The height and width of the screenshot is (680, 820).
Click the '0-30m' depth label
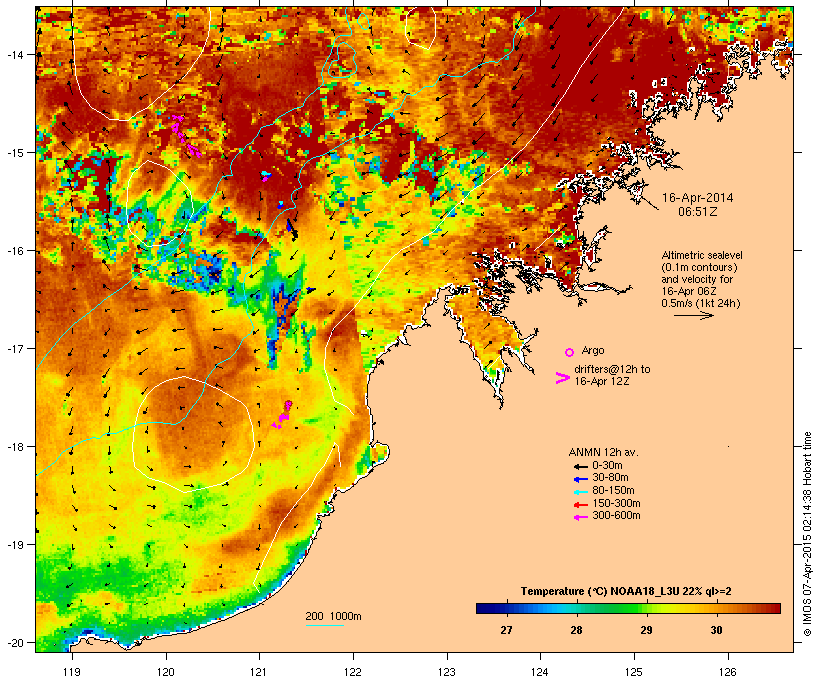(x=607, y=466)
